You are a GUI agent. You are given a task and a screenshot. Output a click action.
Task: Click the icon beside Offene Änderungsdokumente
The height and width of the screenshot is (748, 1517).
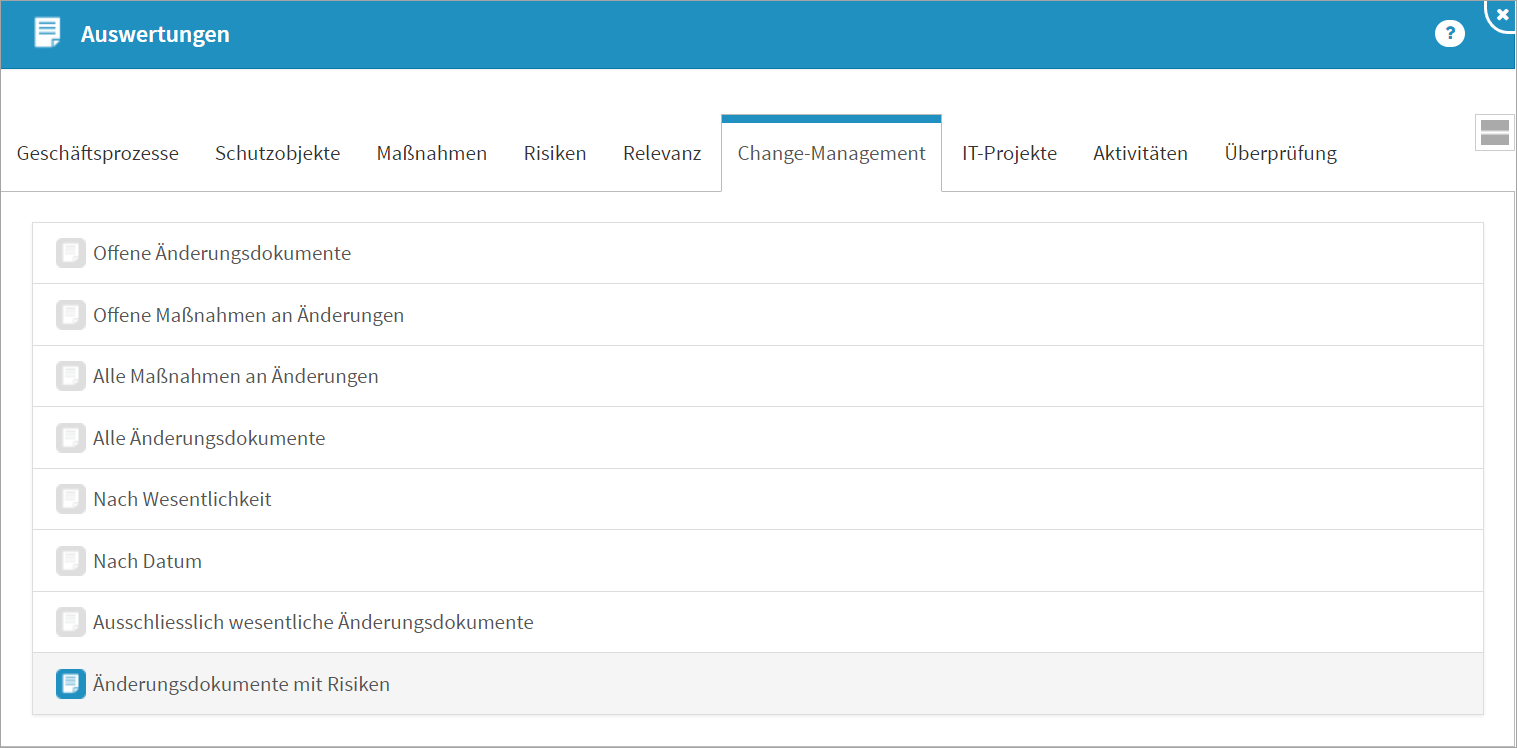point(70,253)
